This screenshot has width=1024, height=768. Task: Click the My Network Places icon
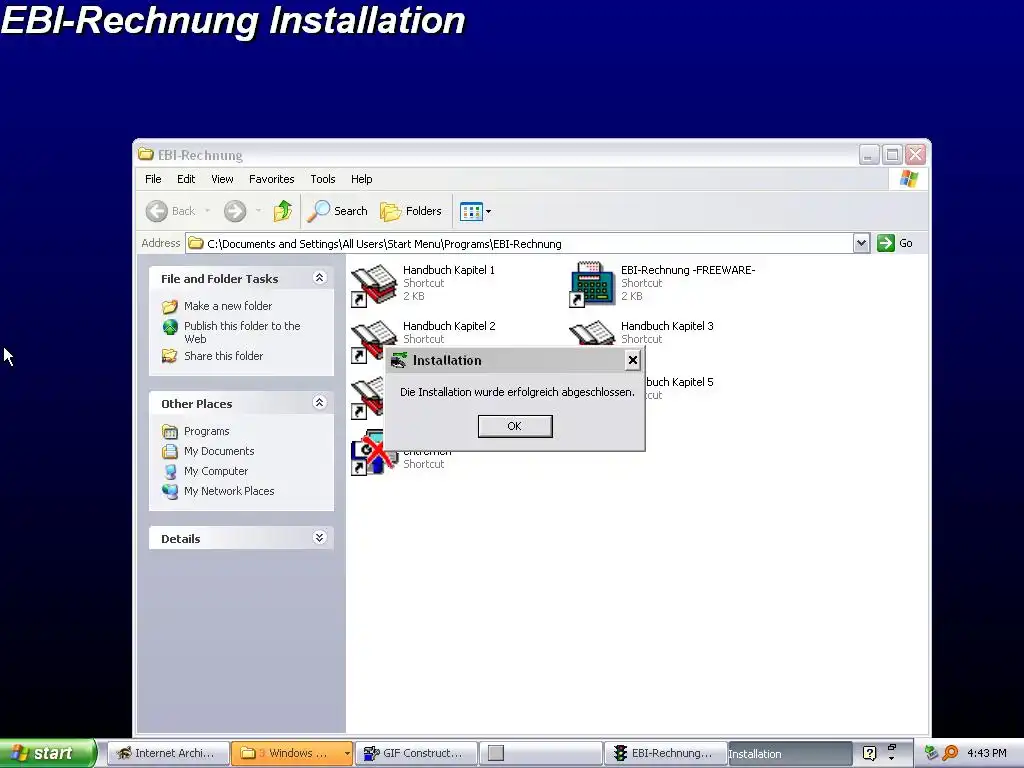point(170,491)
